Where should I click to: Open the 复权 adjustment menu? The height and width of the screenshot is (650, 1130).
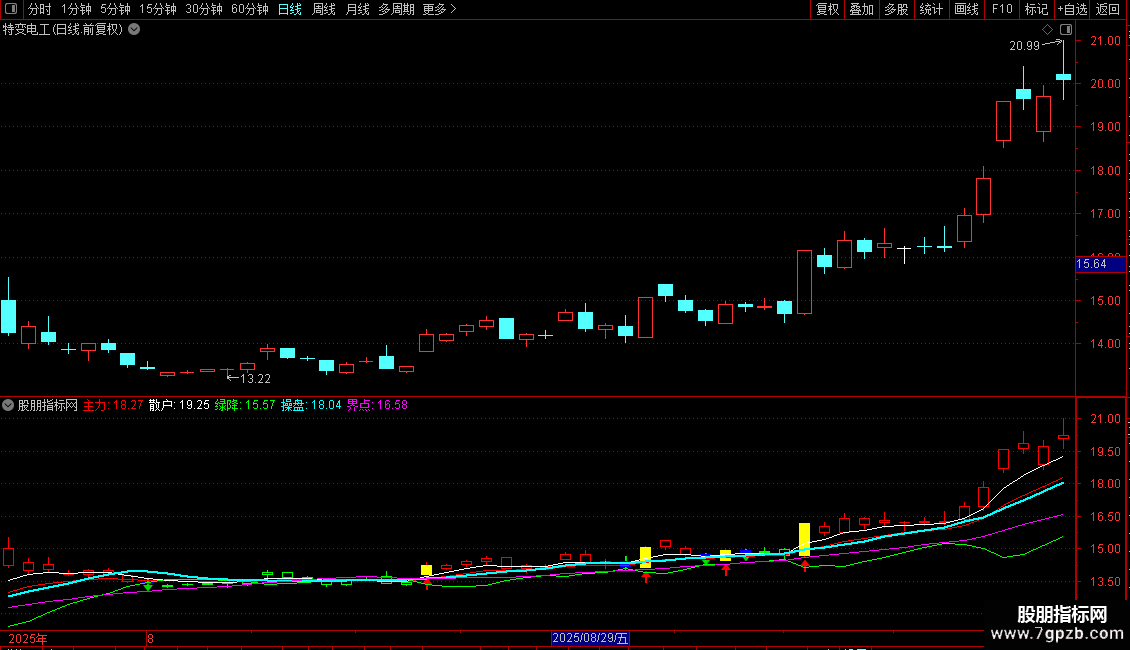click(x=827, y=9)
